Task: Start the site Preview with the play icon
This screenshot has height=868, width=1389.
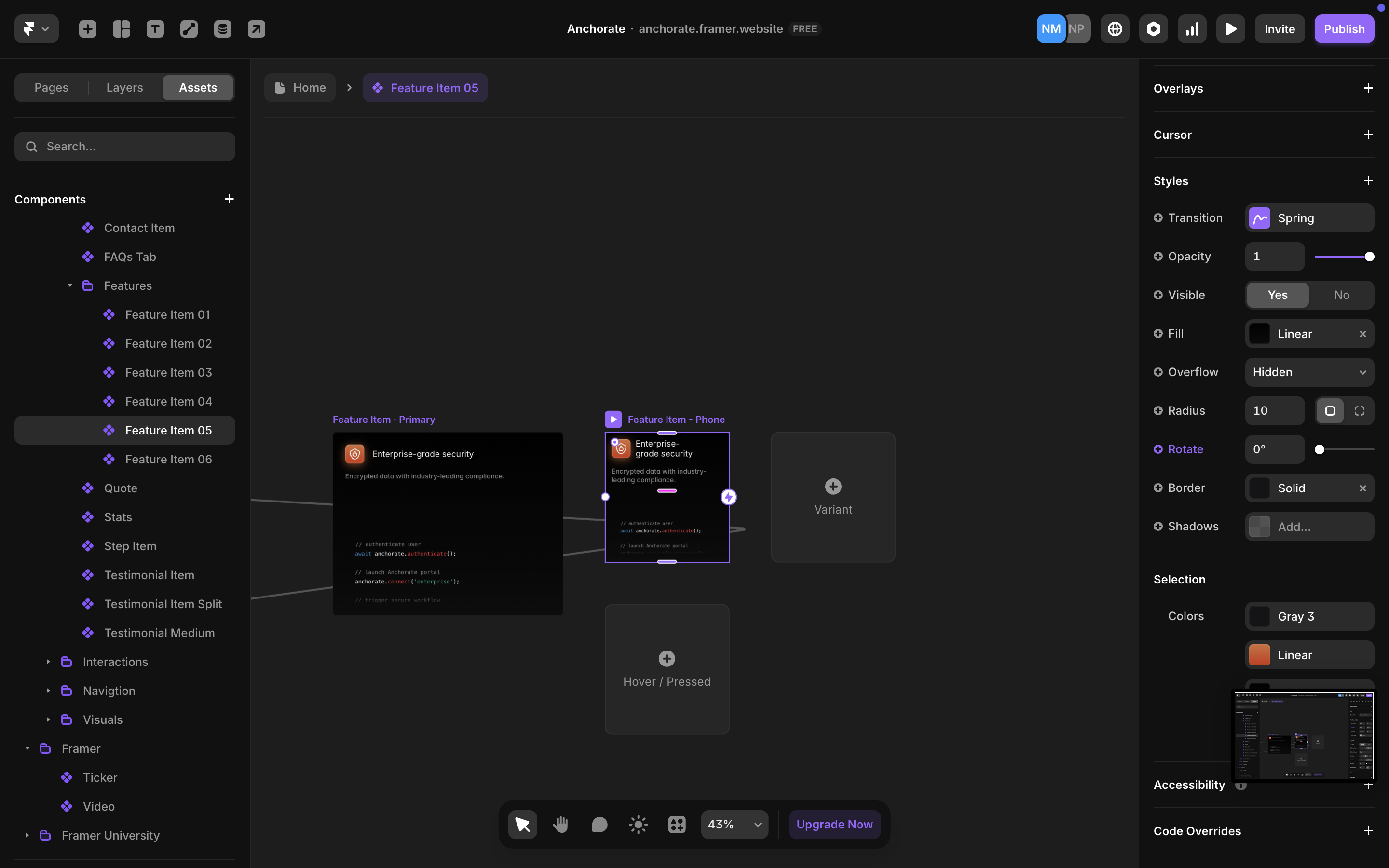Action: point(1230,29)
